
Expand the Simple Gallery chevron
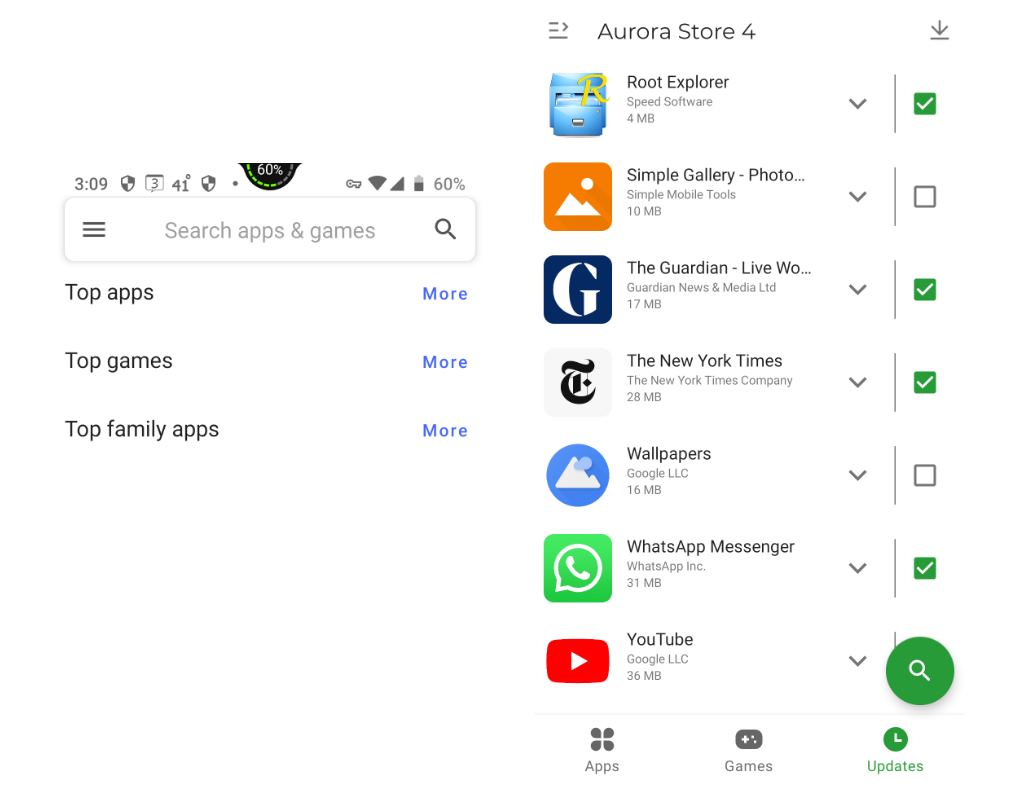[x=857, y=197]
